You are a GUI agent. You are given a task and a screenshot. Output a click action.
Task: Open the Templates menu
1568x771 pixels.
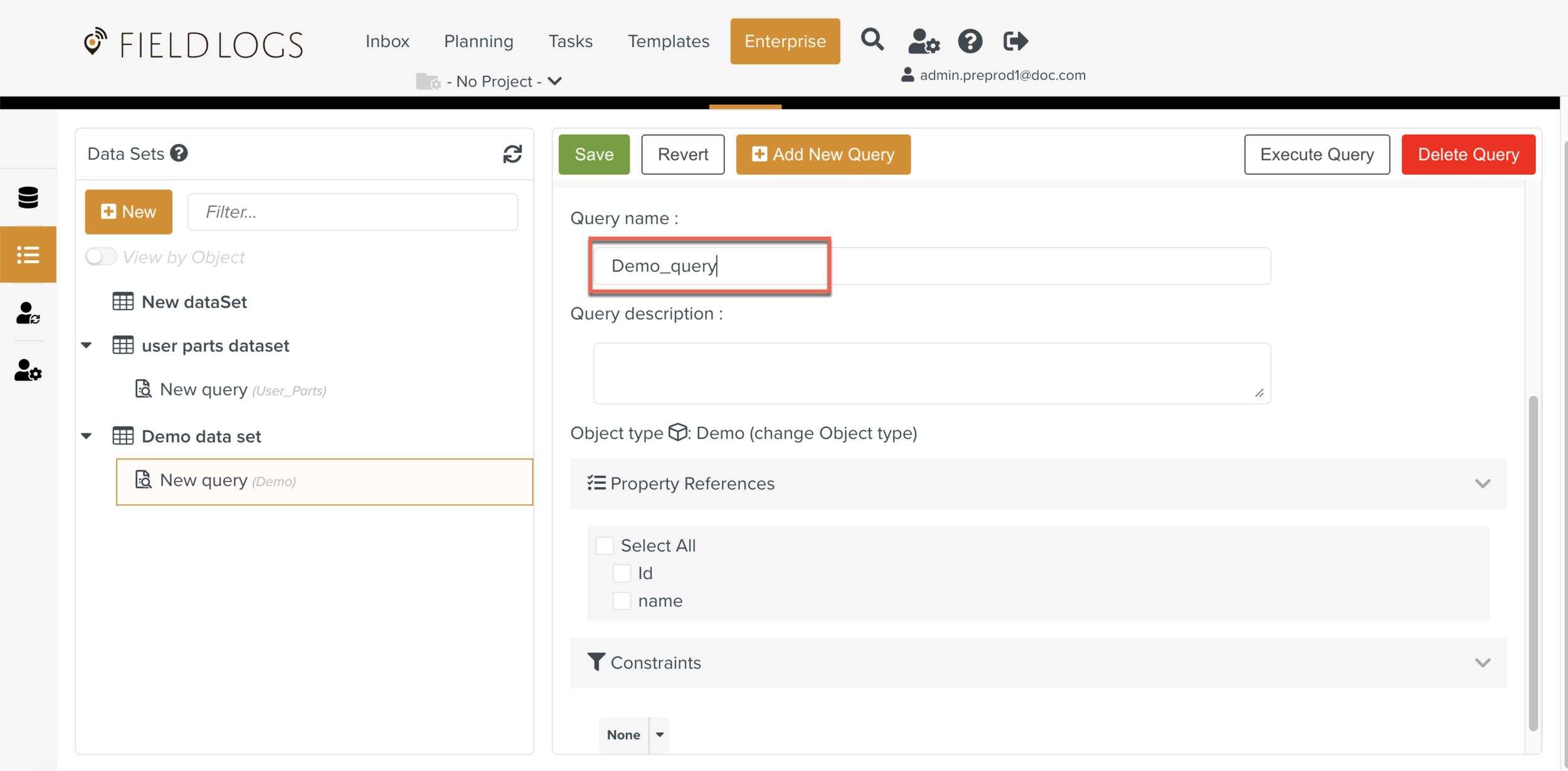coord(668,41)
